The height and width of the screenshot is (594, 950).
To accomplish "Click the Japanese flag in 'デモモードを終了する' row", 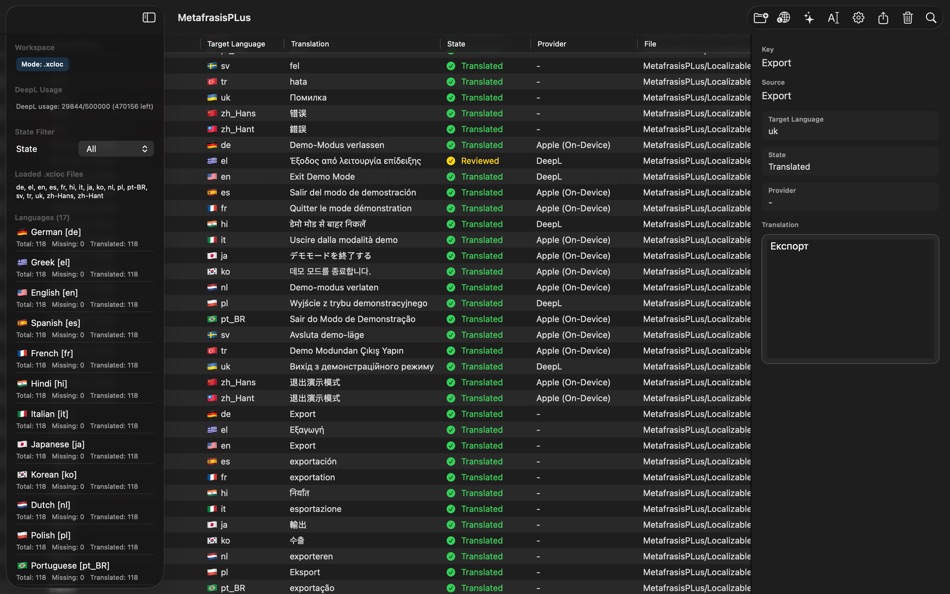I will pyautogui.click(x=212, y=256).
